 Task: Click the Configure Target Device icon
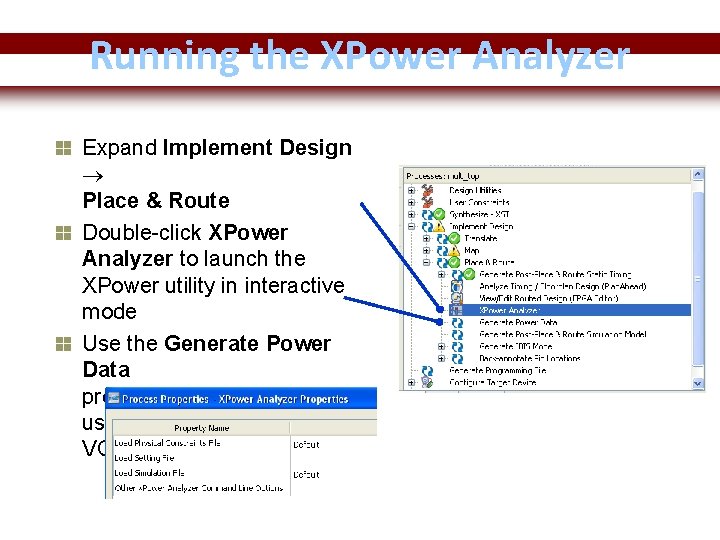coord(428,382)
